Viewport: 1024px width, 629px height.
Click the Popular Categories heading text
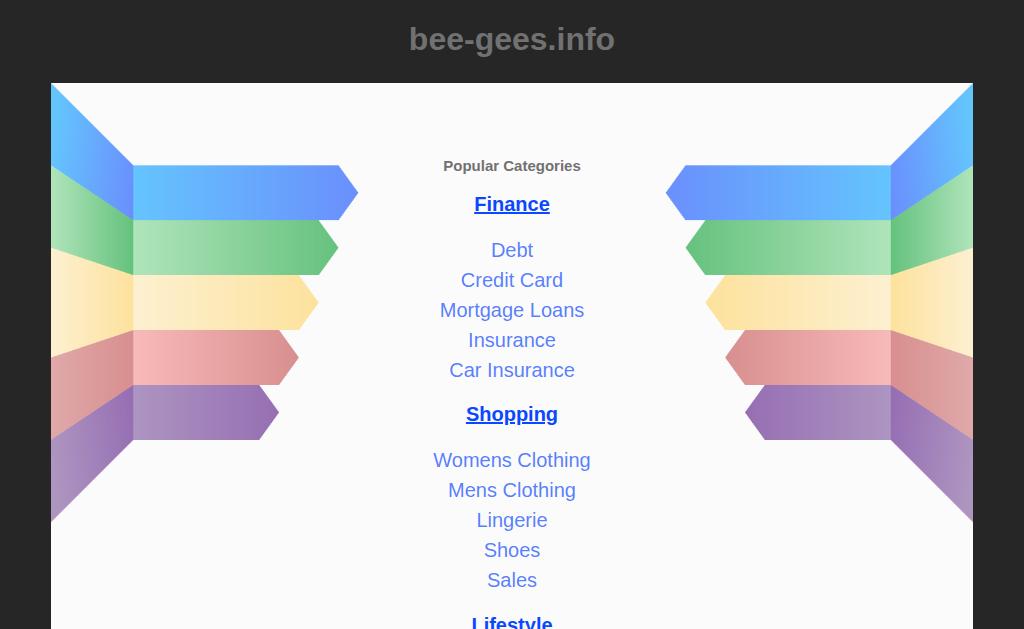tap(512, 166)
